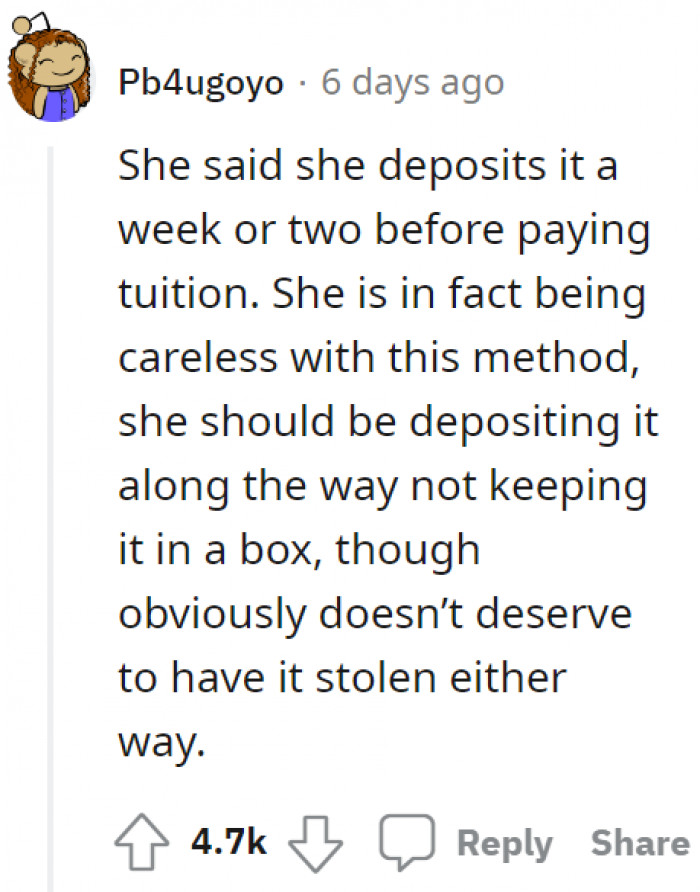This screenshot has width=700, height=892.
Task: Click the vertical thread bar on the left
Action: pyautogui.click(x=51, y=450)
